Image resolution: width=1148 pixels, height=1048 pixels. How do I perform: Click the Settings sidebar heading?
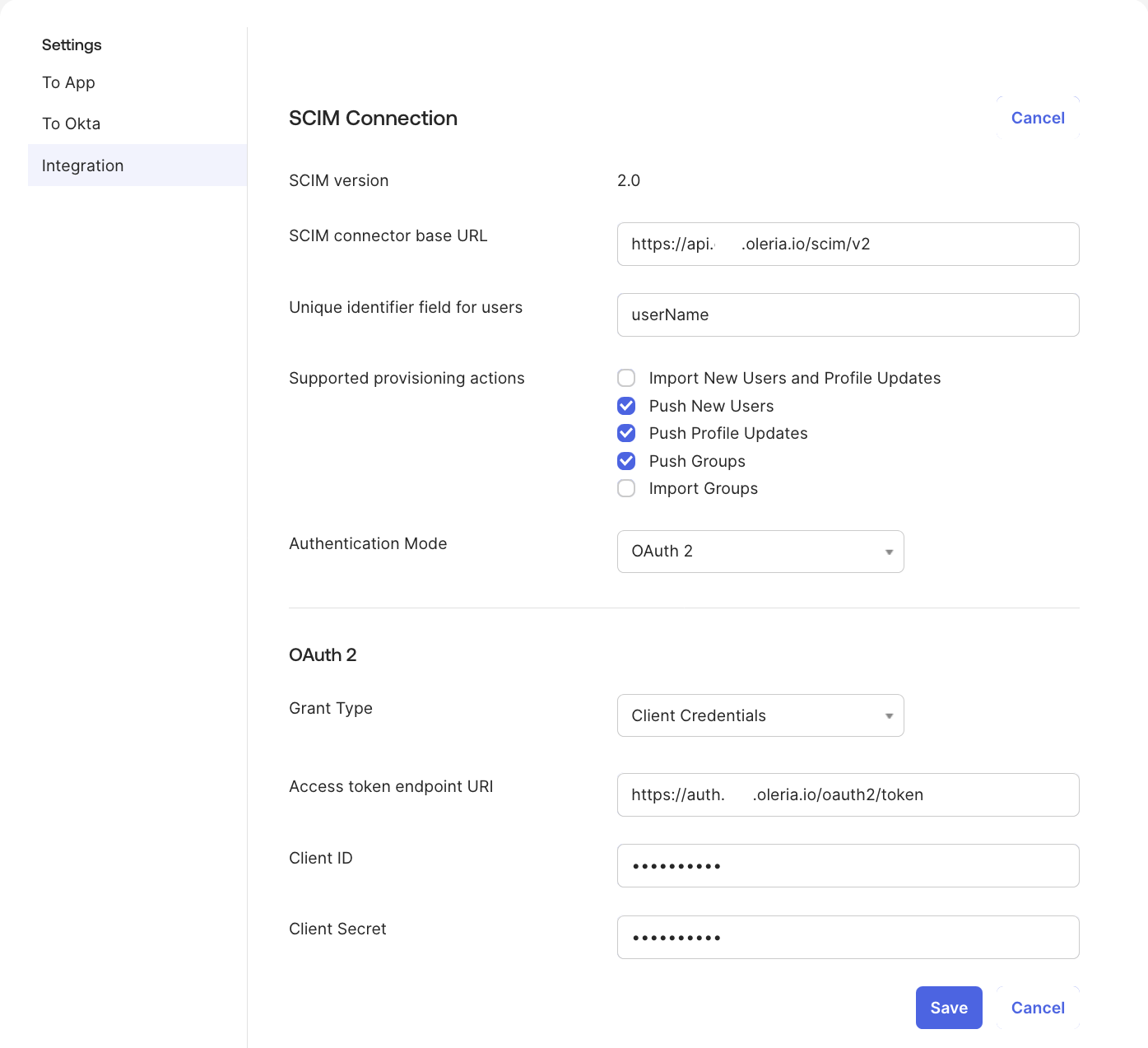coord(72,44)
